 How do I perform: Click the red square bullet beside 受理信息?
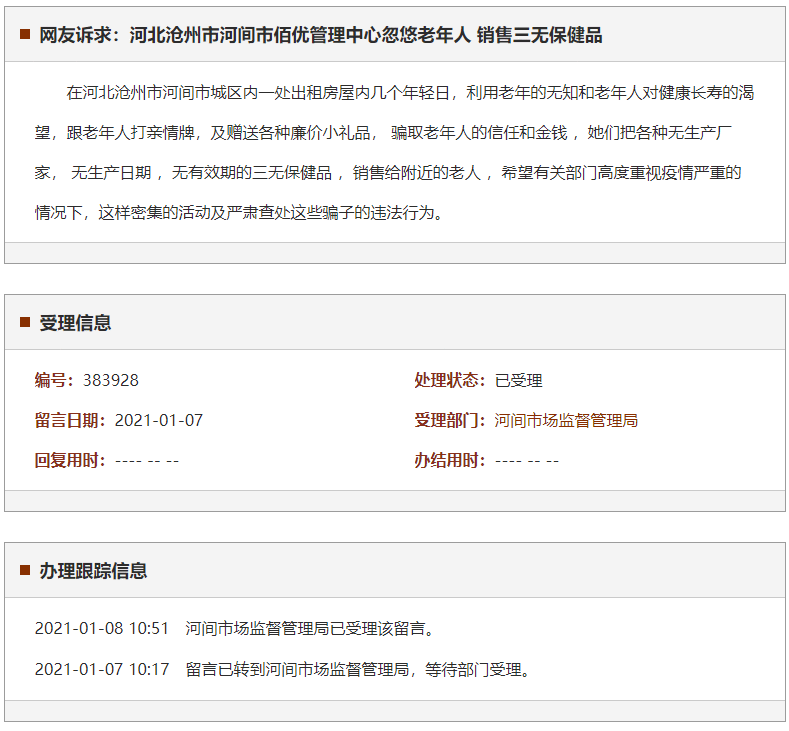coord(25,322)
